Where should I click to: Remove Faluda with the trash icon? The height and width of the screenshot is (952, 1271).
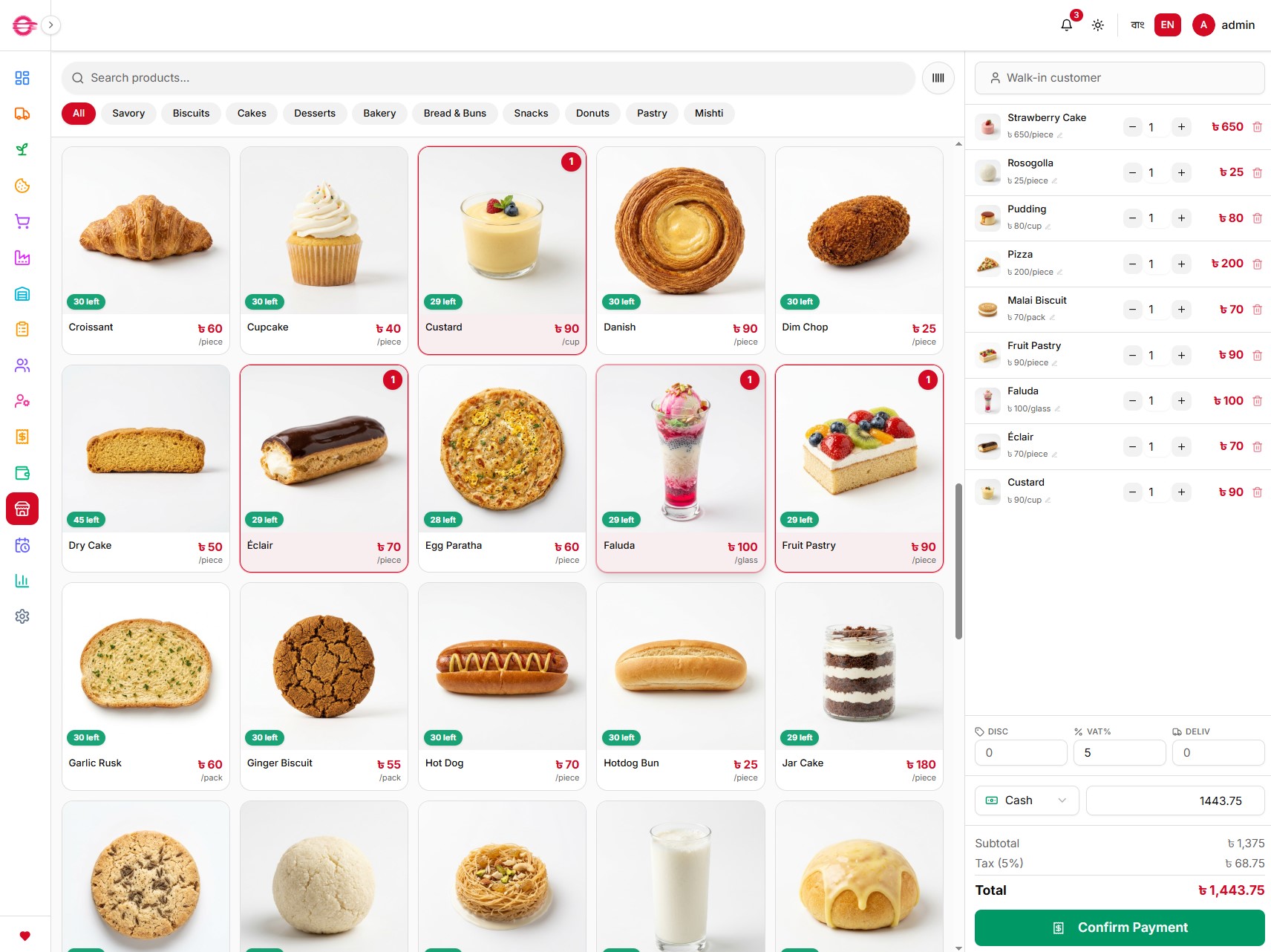(x=1257, y=401)
